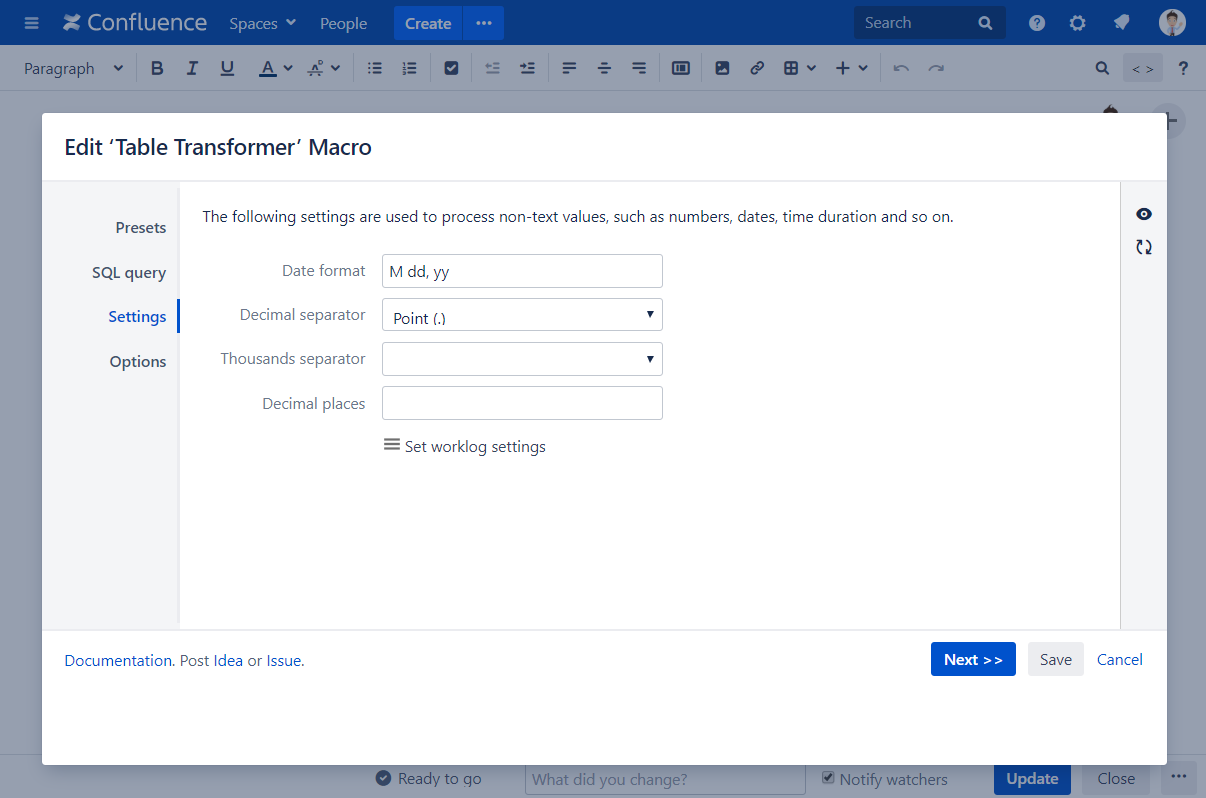Image resolution: width=1206 pixels, height=798 pixels.
Task: Click the insert link toolbar icon
Action: pos(757,68)
